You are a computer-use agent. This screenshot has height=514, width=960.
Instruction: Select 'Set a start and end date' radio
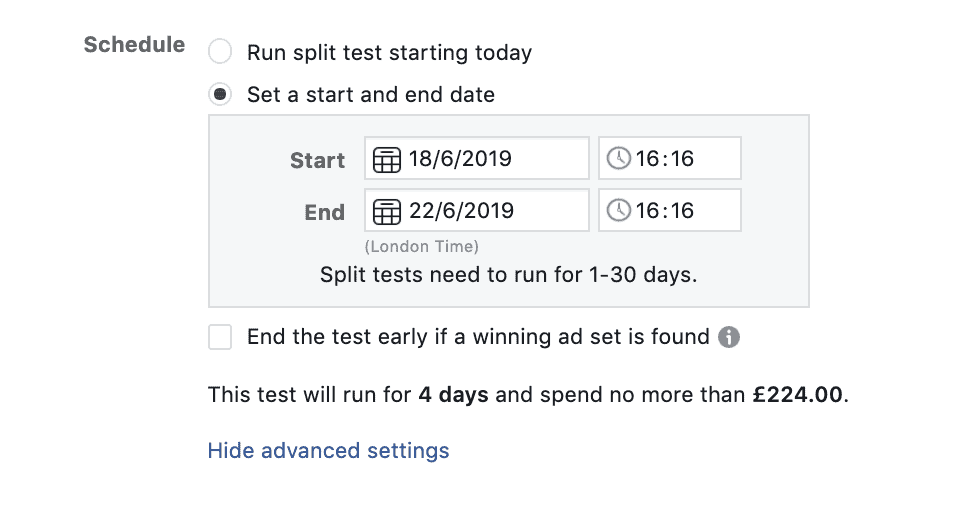(220, 95)
